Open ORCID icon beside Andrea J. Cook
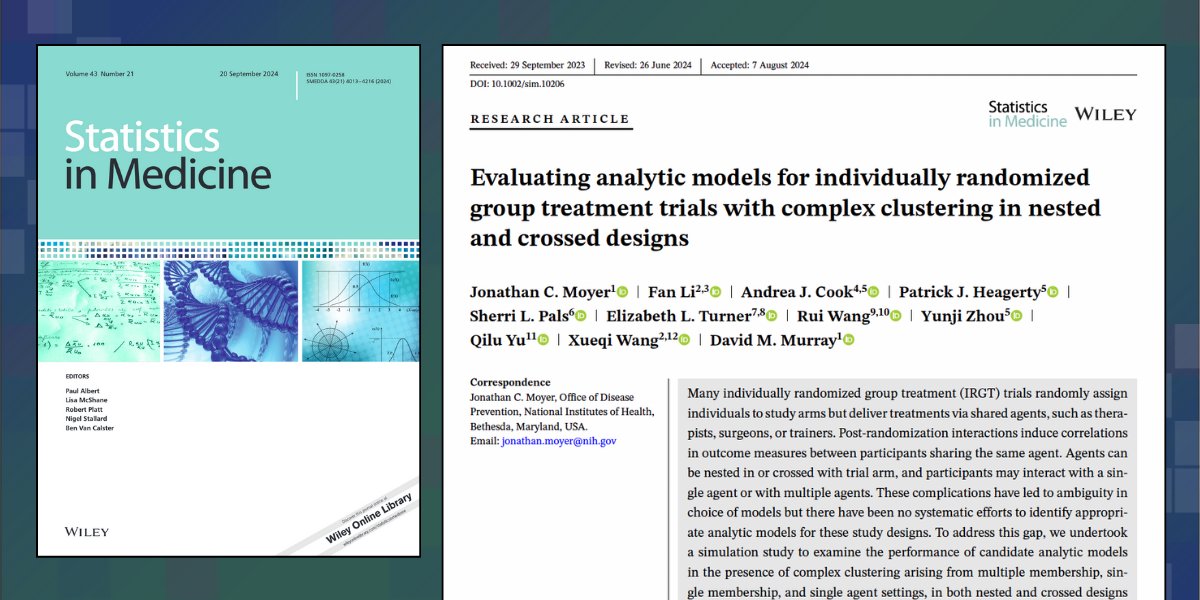Screen dimensions: 1200x600 pos(872,292)
